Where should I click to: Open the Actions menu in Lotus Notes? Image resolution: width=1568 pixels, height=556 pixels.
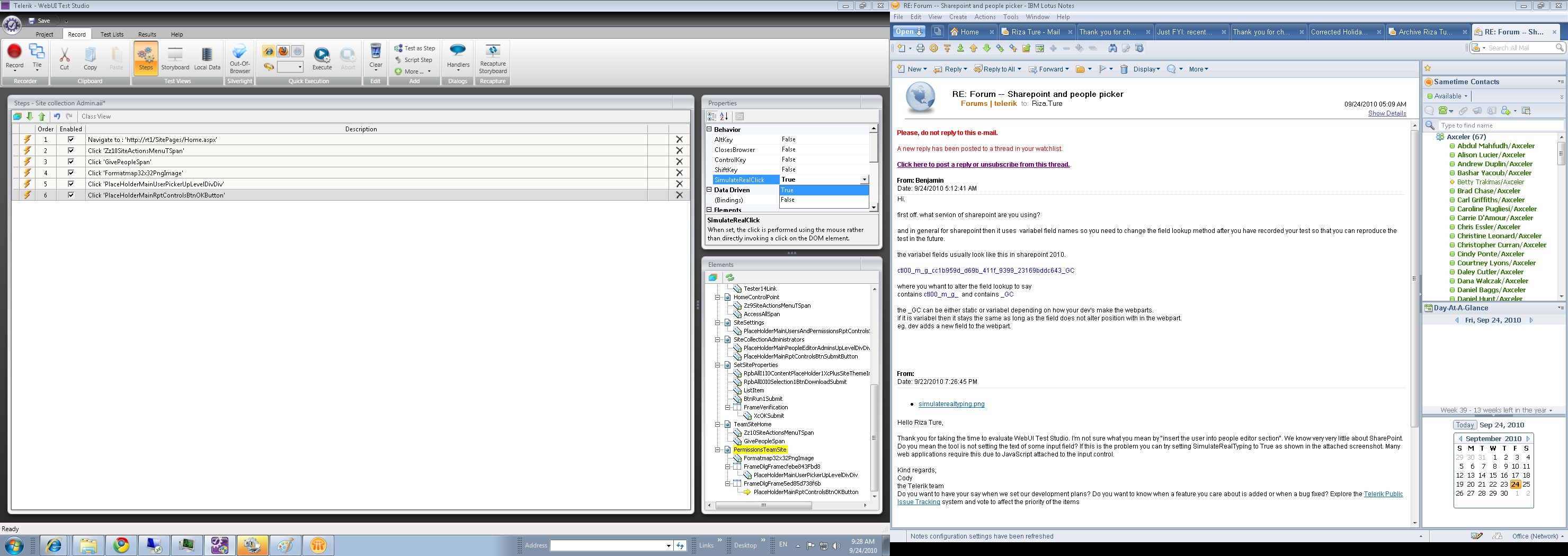click(x=985, y=17)
